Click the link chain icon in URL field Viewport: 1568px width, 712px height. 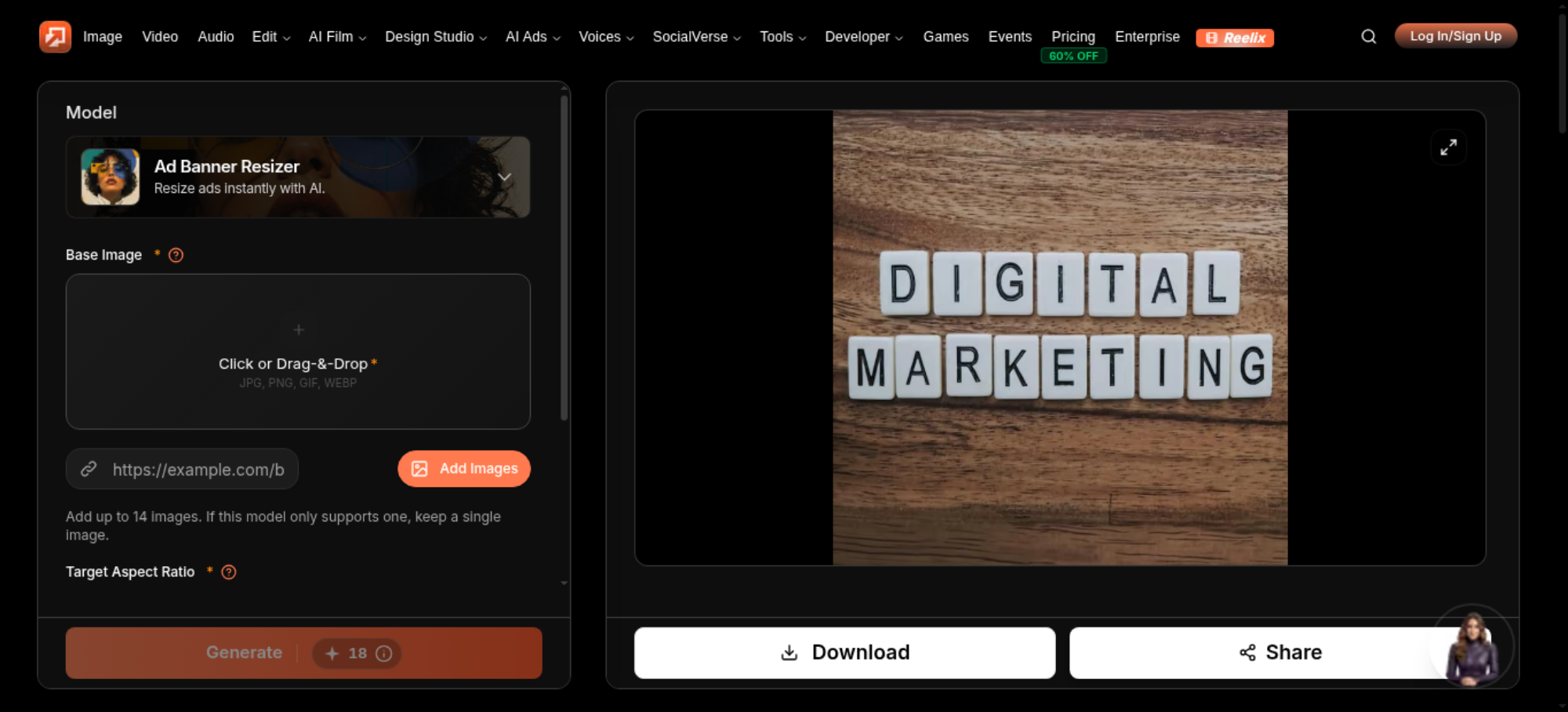click(x=89, y=469)
